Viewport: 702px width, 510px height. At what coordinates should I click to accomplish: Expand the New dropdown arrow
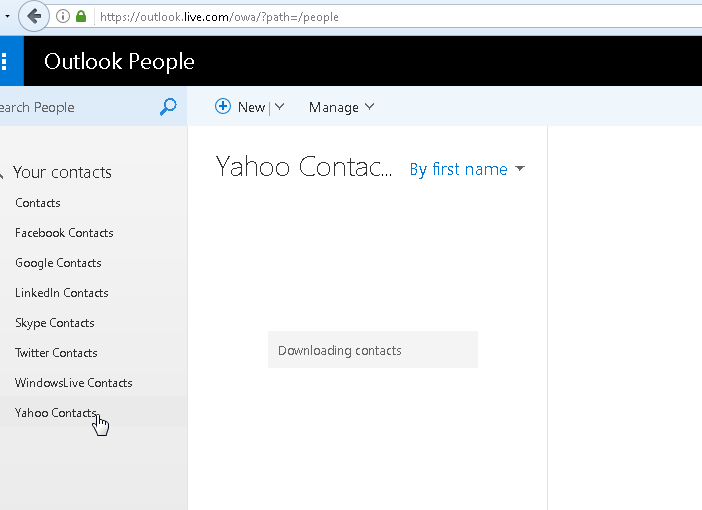279,107
